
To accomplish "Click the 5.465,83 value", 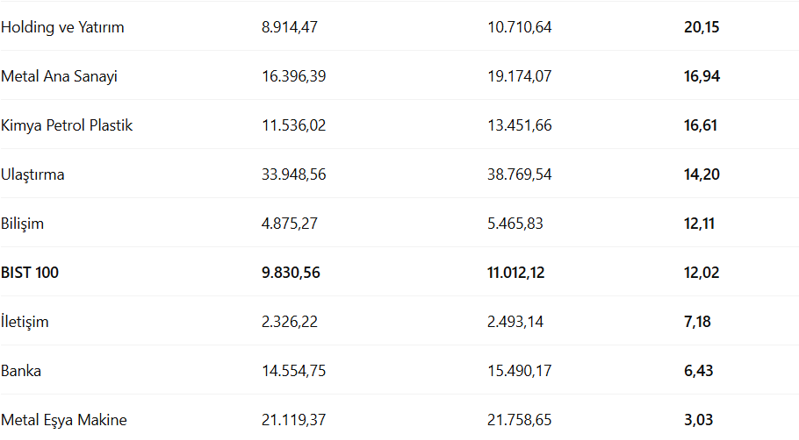I will coord(515,223).
